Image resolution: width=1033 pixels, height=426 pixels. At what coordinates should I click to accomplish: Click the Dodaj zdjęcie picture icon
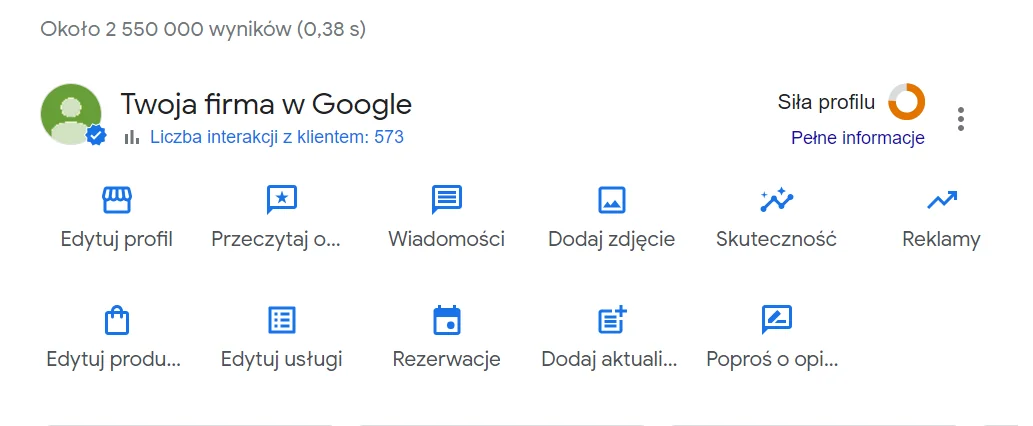tap(611, 200)
